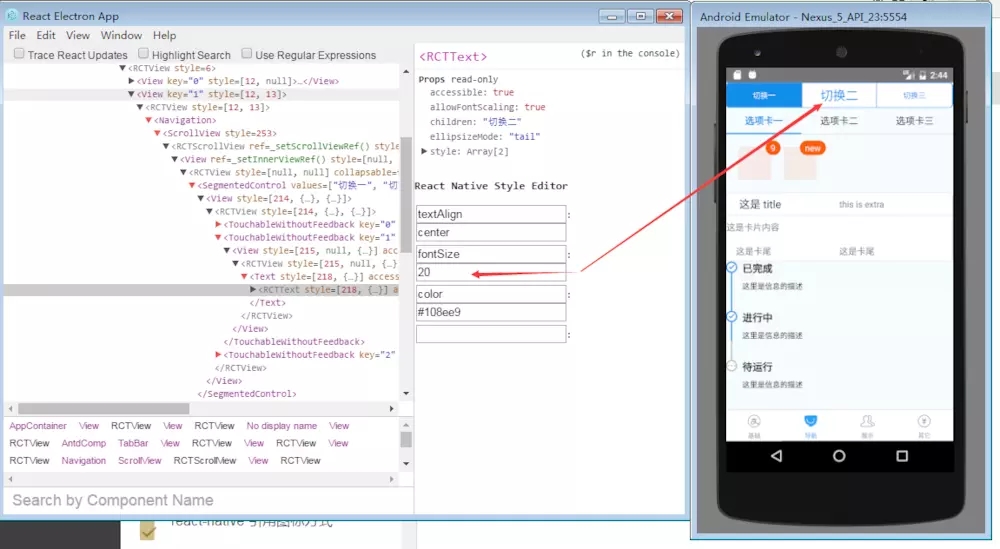Click the tree scrollbar up arrow

[x=406, y=71]
